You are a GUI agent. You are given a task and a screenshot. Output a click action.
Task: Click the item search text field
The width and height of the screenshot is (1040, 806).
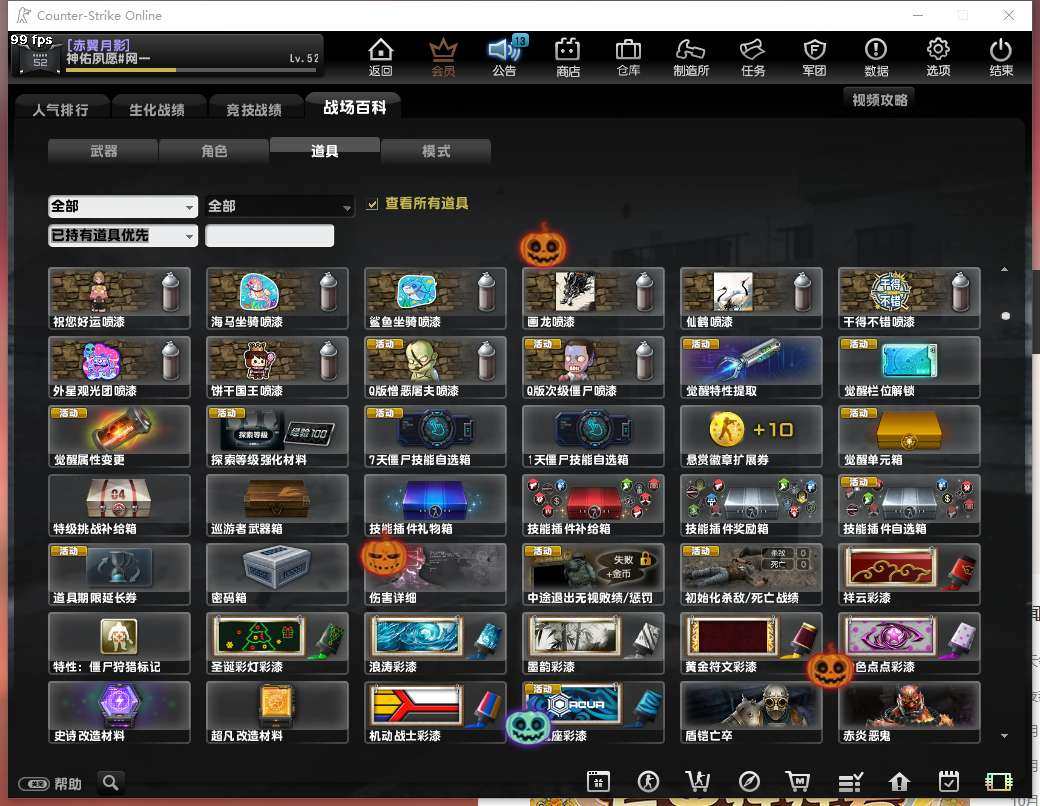tap(269, 235)
